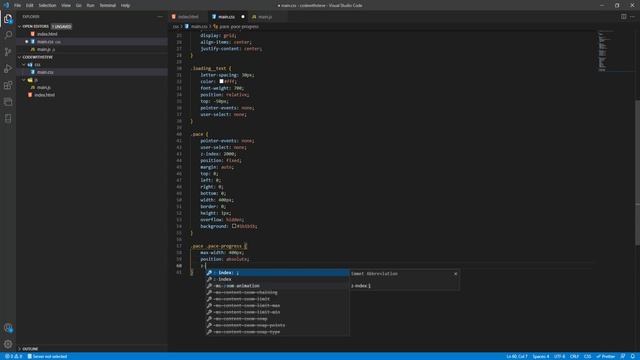Click the CRLF line ending status
The image size is (640, 360).
[575, 356]
